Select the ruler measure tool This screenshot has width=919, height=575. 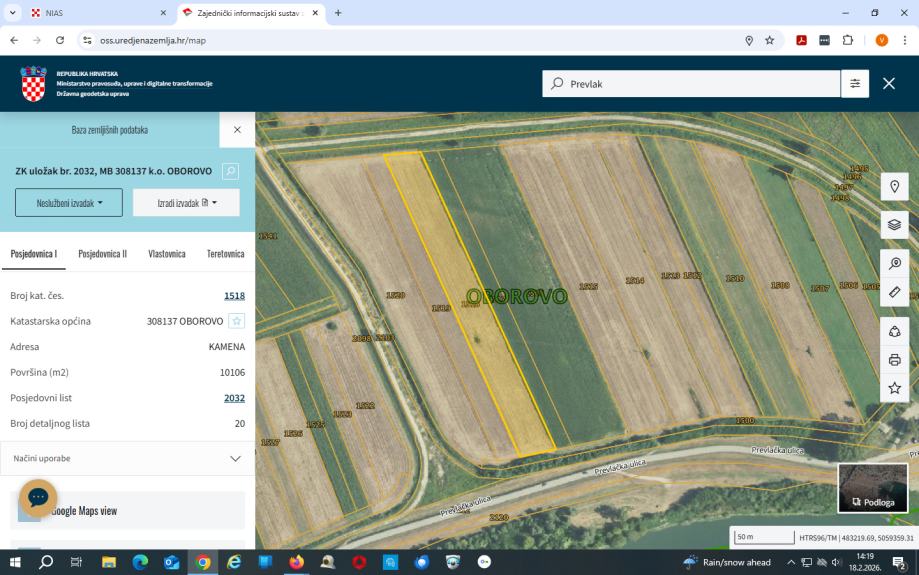click(894, 291)
